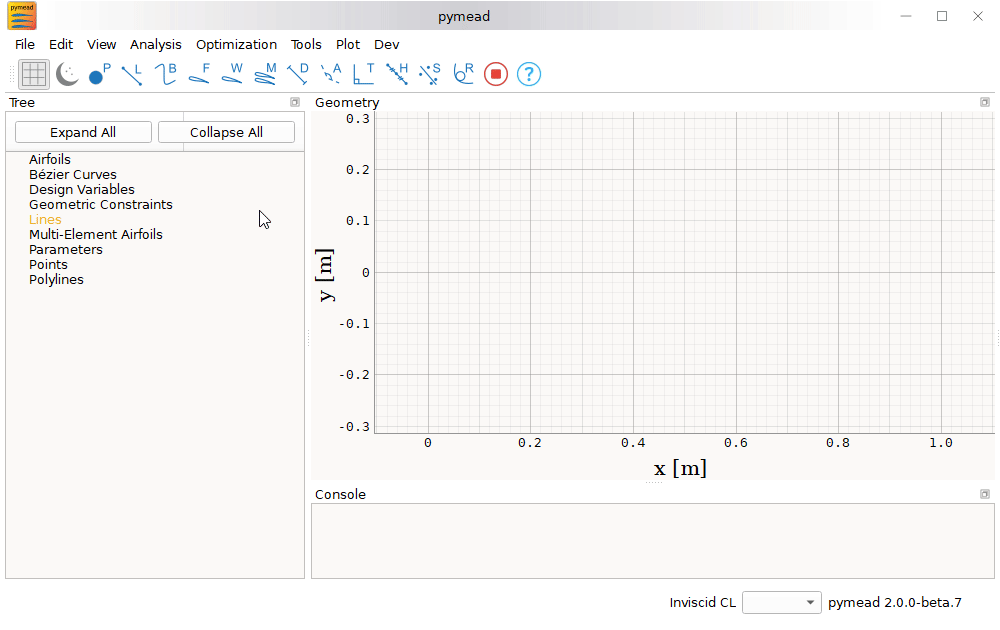Screen dimensions: 1000x630
Task: Float the Tree panel with its undock button
Action: [x=295, y=102]
